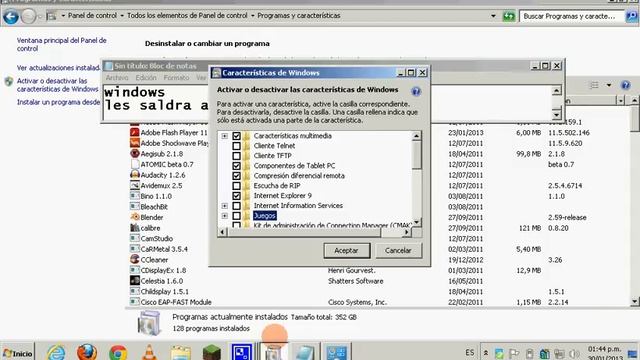Select the CCleaner program icon
640x360 pixels.
click(x=135, y=259)
